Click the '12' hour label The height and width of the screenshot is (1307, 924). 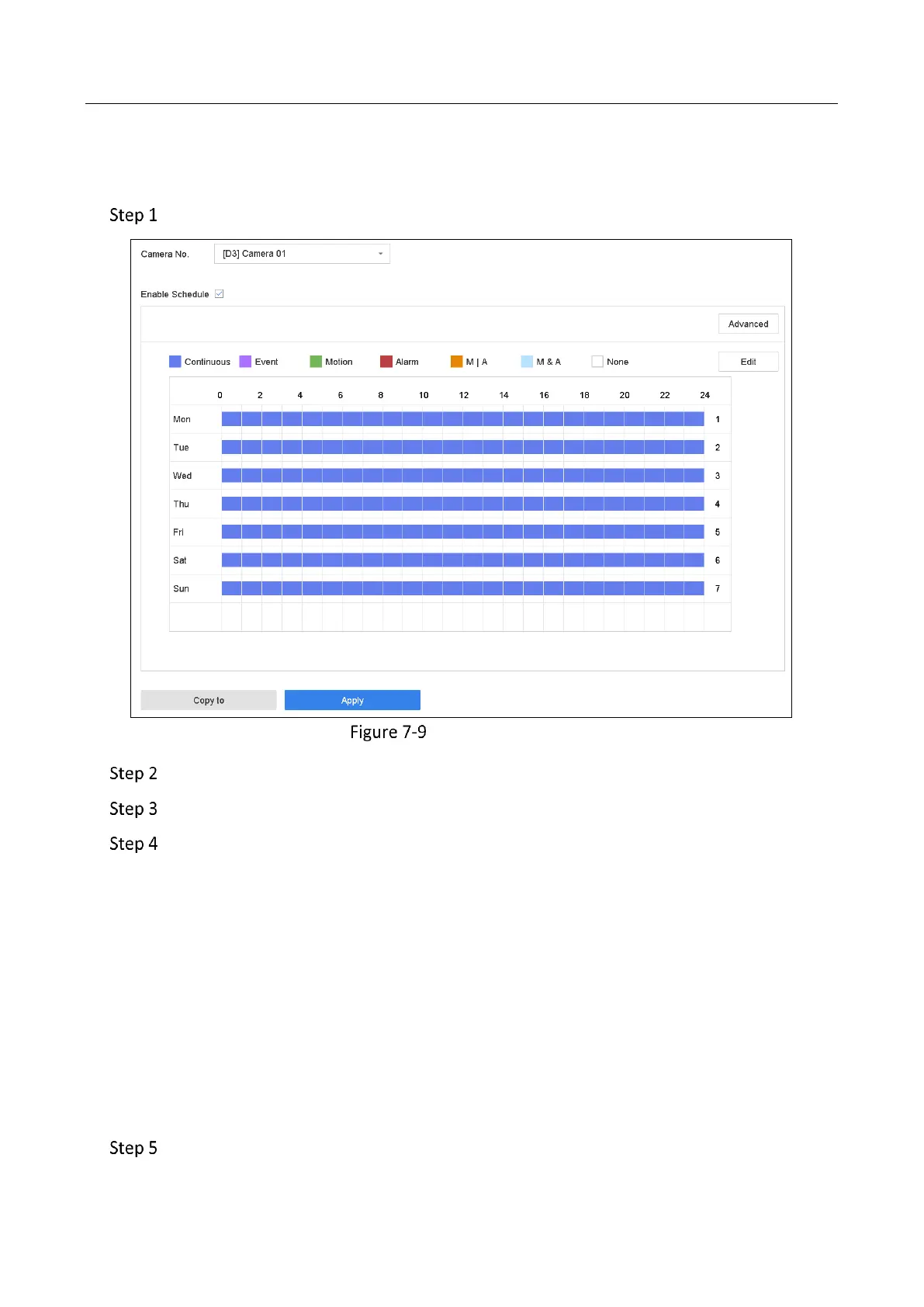(x=464, y=395)
